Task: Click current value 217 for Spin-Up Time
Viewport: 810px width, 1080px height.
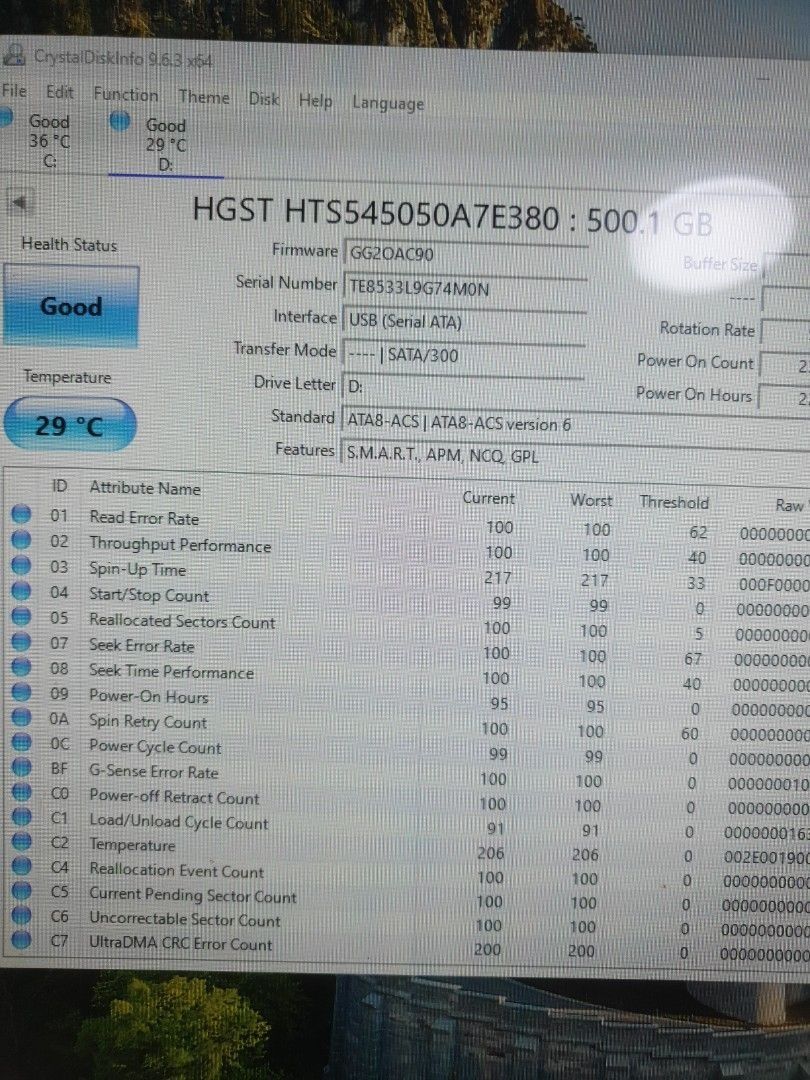Action: [497, 577]
